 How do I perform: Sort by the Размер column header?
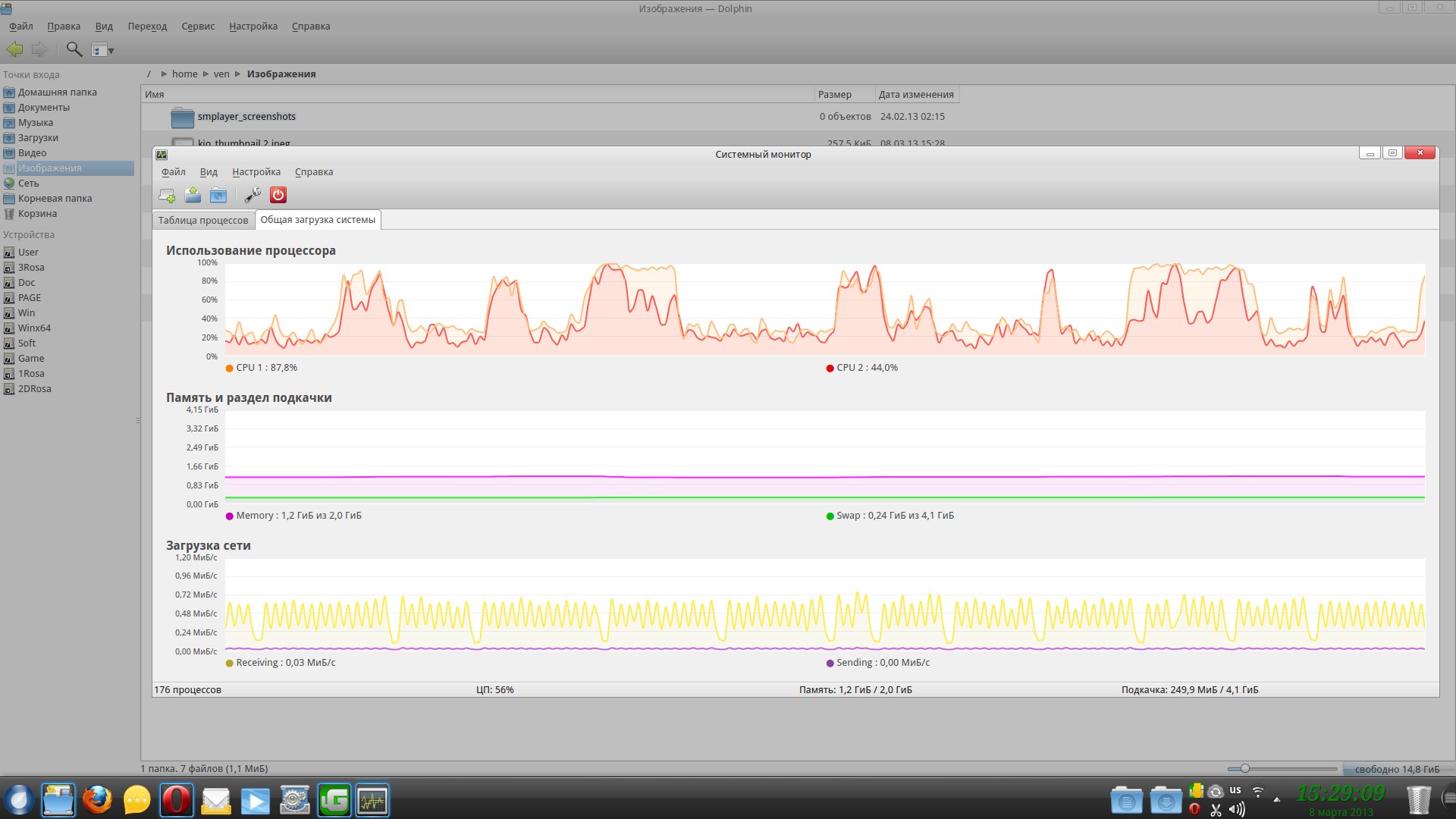coord(834,95)
